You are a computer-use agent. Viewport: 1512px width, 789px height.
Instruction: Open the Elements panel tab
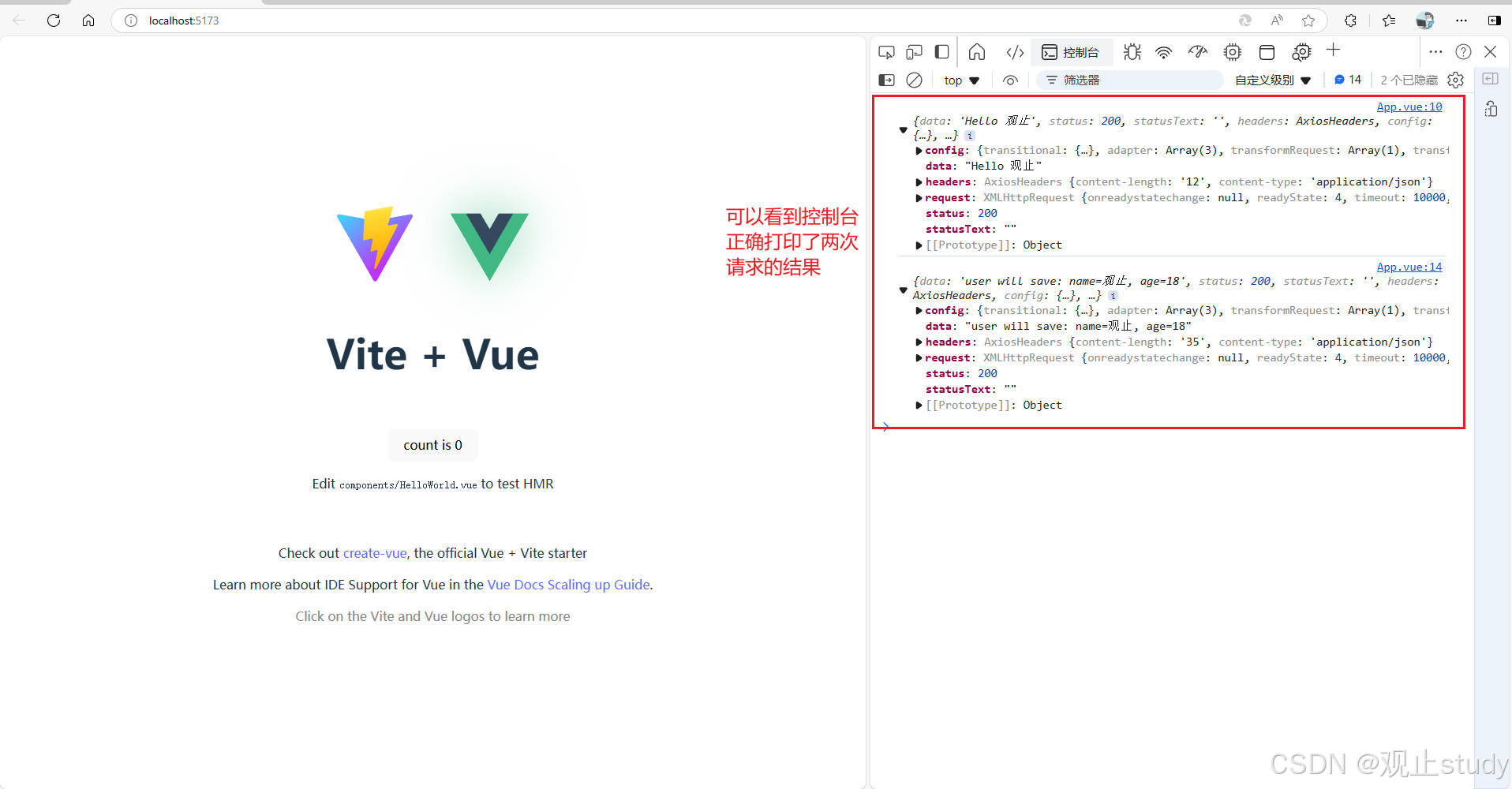pos(1015,52)
